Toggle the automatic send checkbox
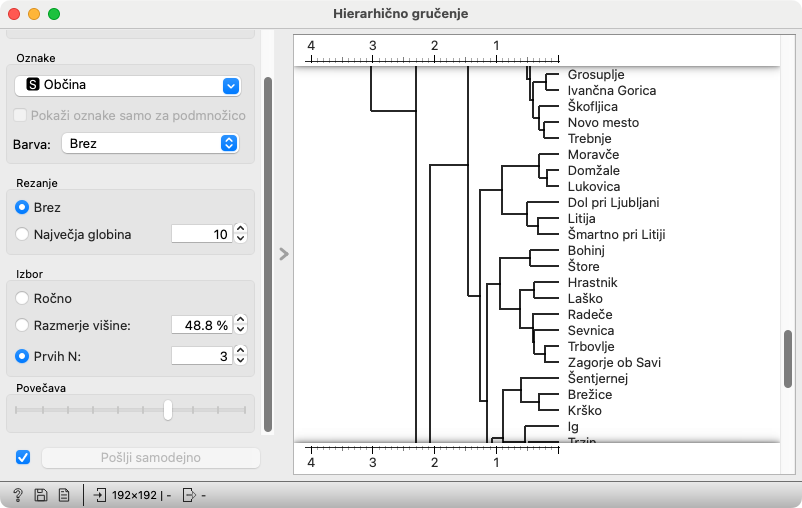 [x=24, y=458]
